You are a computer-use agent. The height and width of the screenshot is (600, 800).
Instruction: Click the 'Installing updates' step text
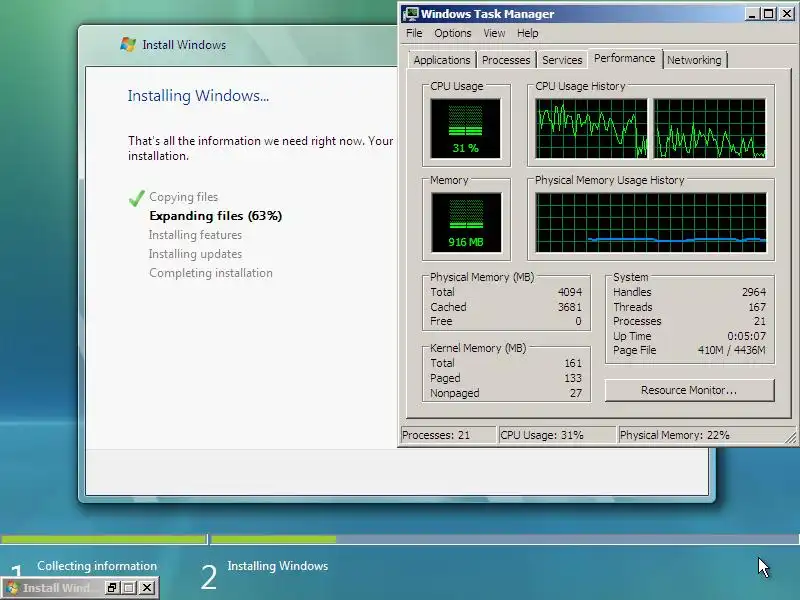click(x=195, y=254)
